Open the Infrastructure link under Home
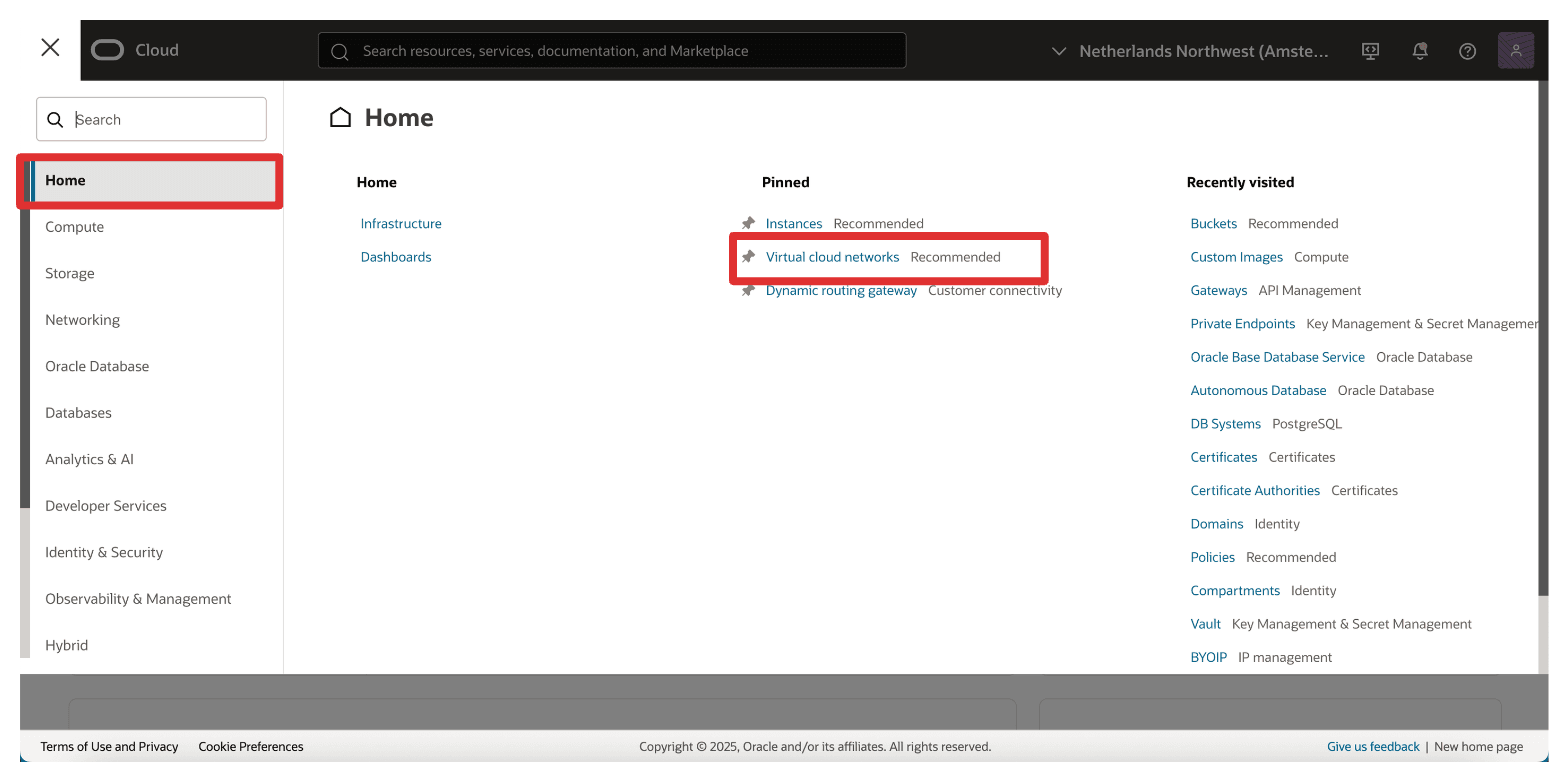The image size is (1568, 782). click(401, 223)
